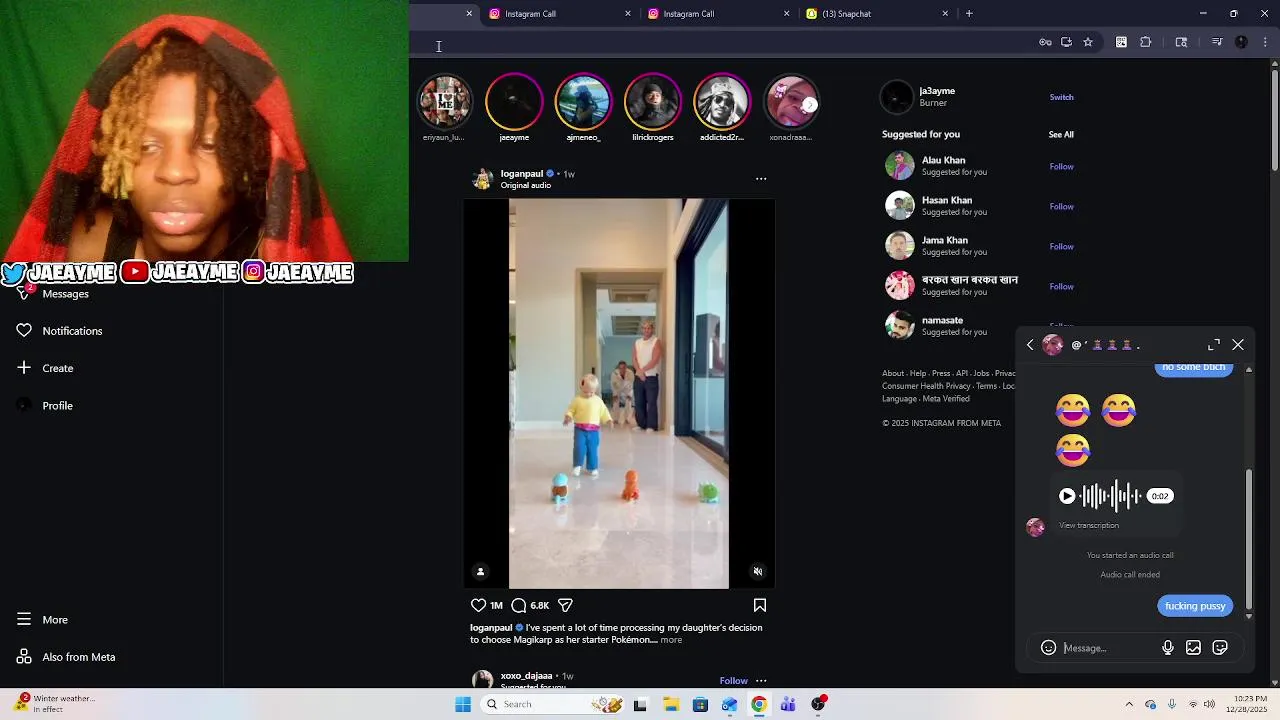Like the loganpaul post with the heart
This screenshot has width=1280, height=720.
tap(478, 605)
